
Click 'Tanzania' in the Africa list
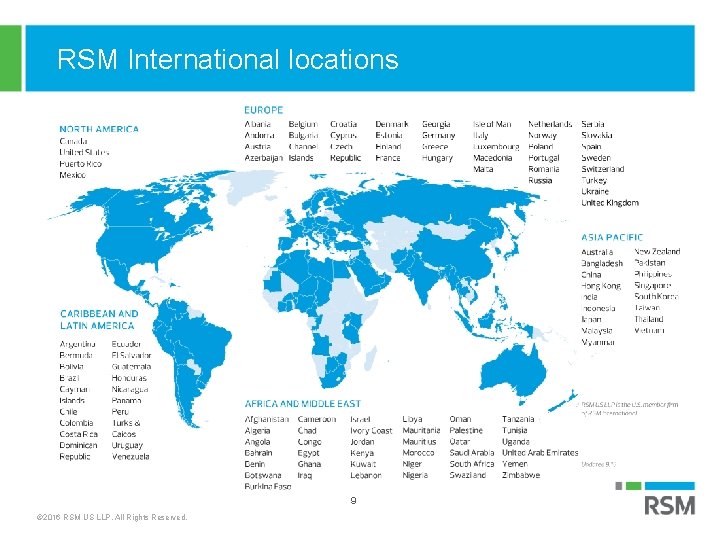pyautogui.click(x=518, y=419)
